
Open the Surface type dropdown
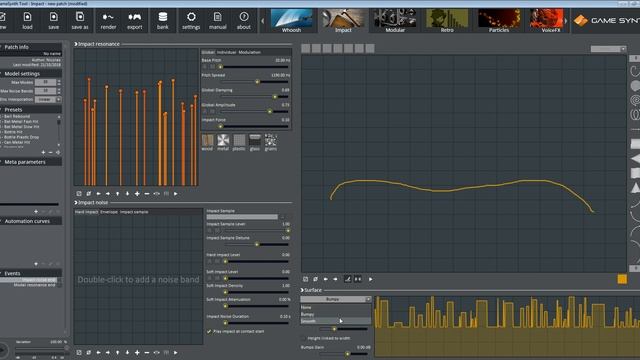[x=336, y=299]
